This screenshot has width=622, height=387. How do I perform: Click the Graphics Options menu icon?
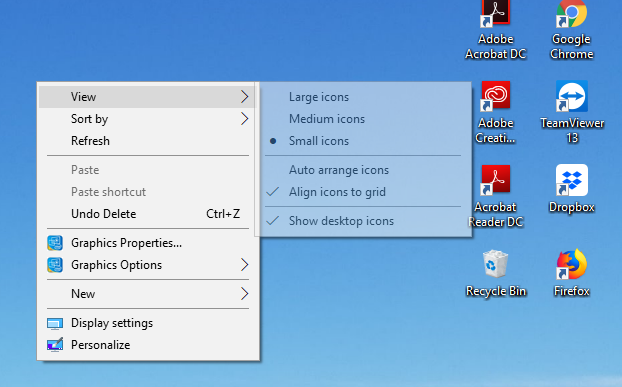55,265
